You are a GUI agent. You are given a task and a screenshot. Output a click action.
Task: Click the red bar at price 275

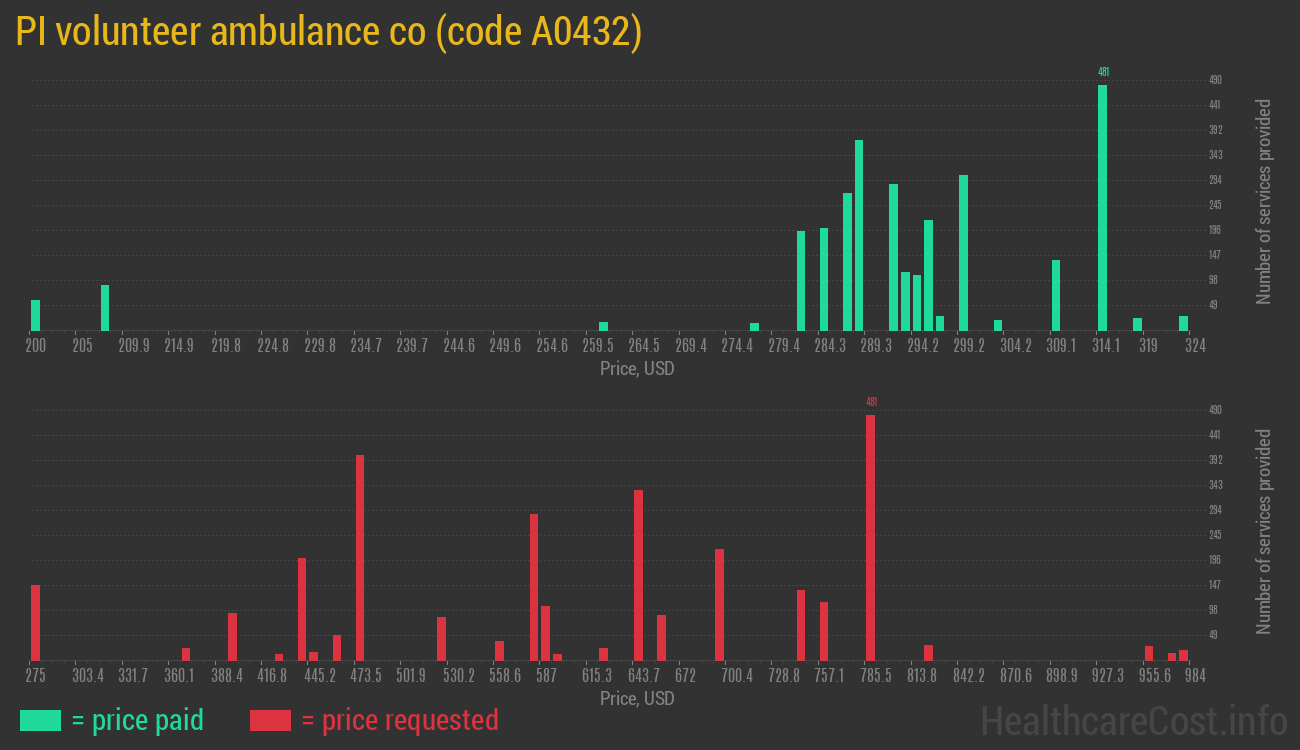tap(36, 622)
